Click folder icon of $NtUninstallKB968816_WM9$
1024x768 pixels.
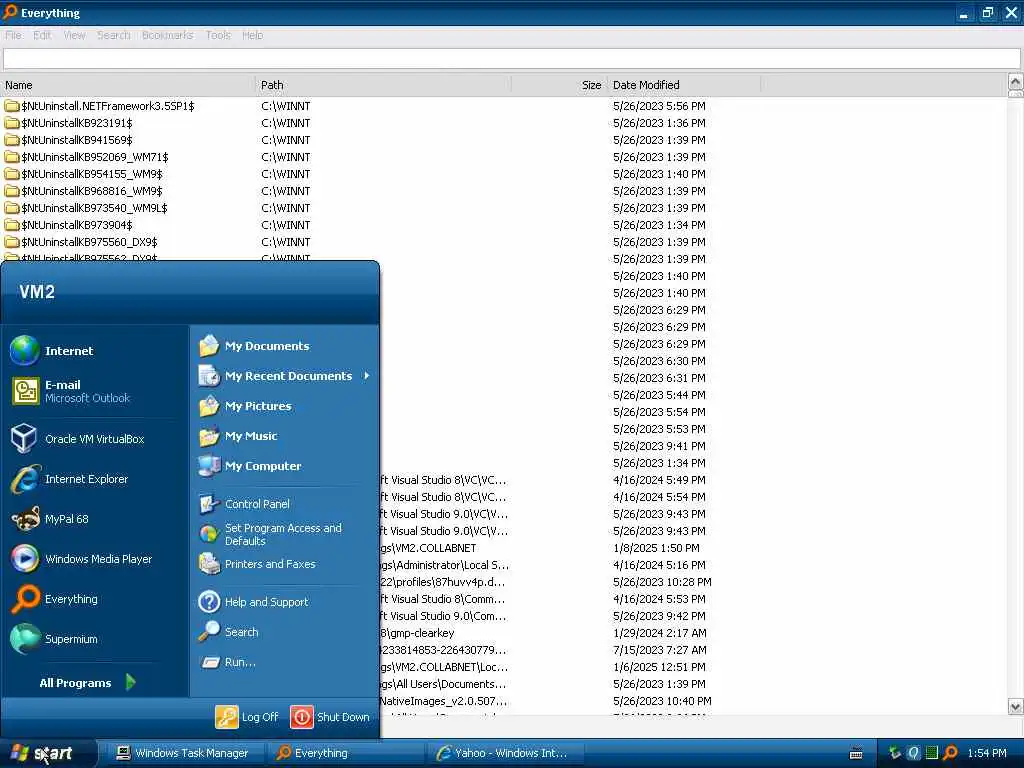click(x=12, y=191)
